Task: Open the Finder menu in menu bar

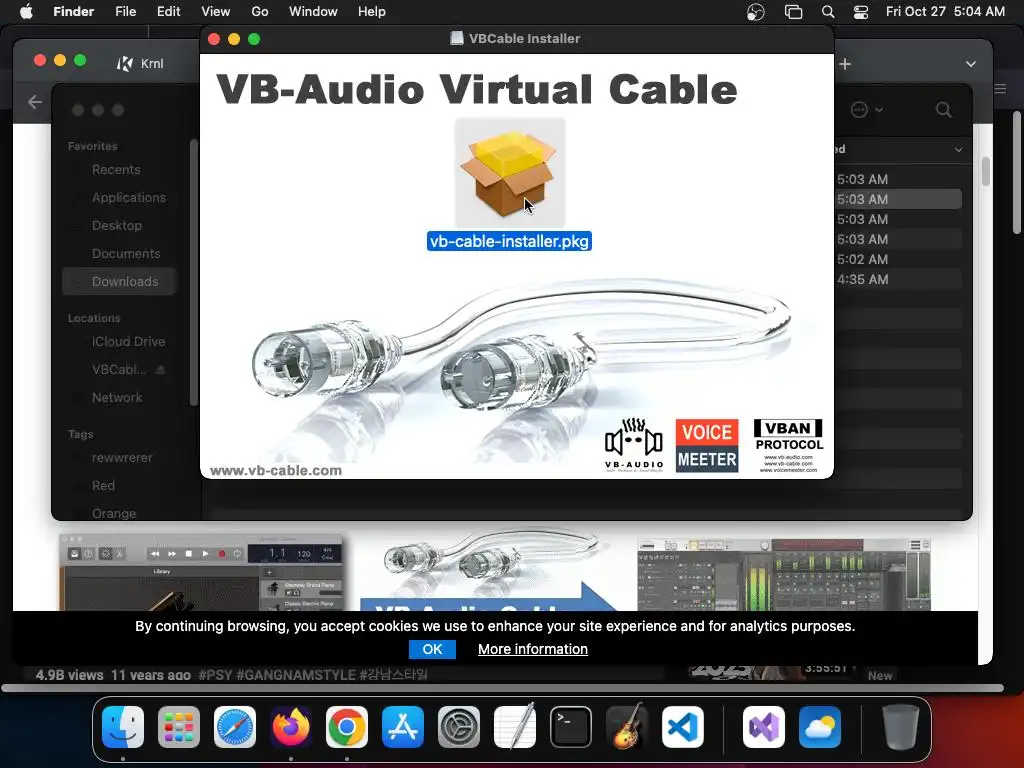Action: click(x=73, y=12)
